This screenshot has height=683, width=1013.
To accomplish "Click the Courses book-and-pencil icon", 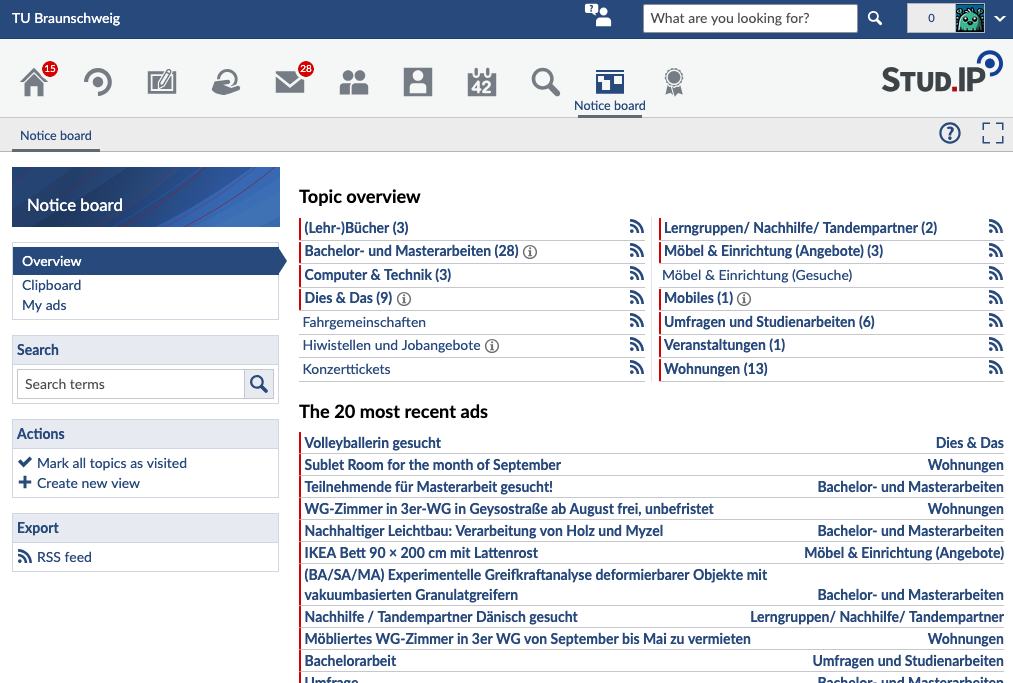I will click(x=162, y=82).
